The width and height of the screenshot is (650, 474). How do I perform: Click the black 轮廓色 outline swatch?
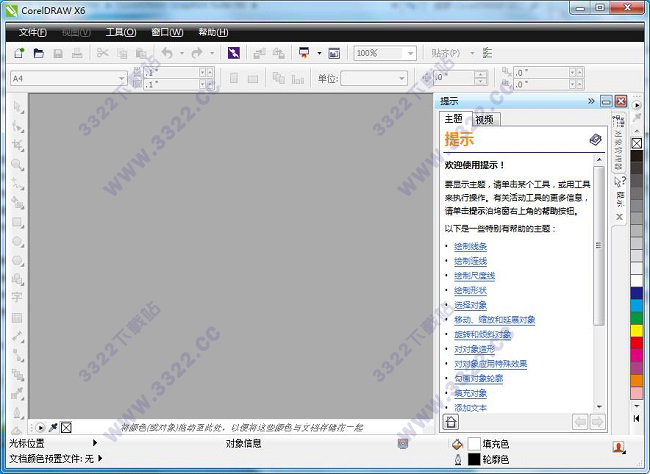tap(473, 459)
